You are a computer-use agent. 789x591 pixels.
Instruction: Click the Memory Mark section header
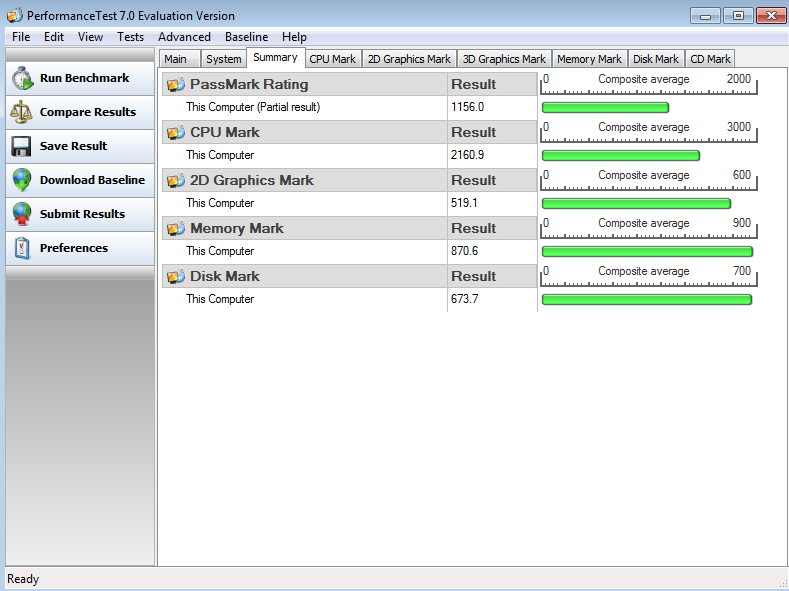click(304, 228)
